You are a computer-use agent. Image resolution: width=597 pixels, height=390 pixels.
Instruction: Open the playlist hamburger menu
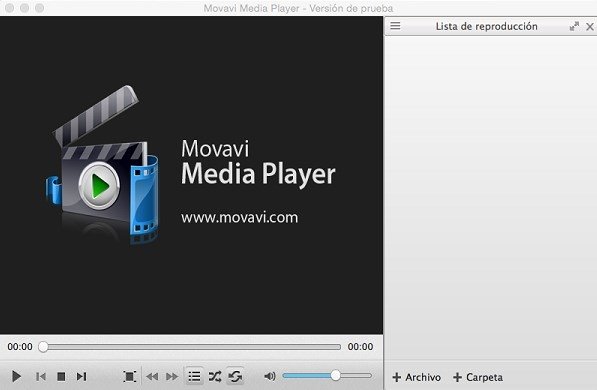395,26
